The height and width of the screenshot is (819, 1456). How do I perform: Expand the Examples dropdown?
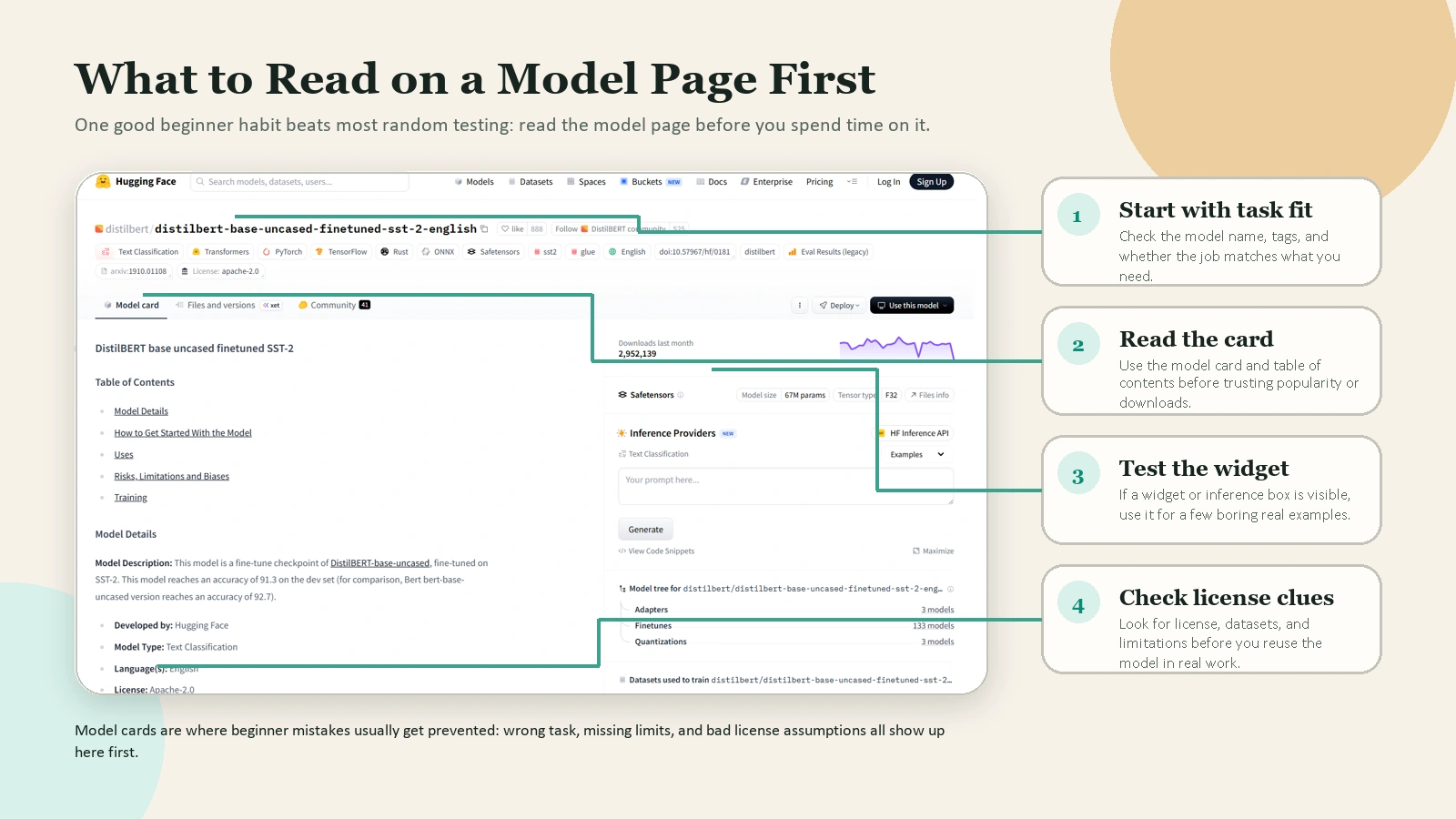[x=916, y=454]
